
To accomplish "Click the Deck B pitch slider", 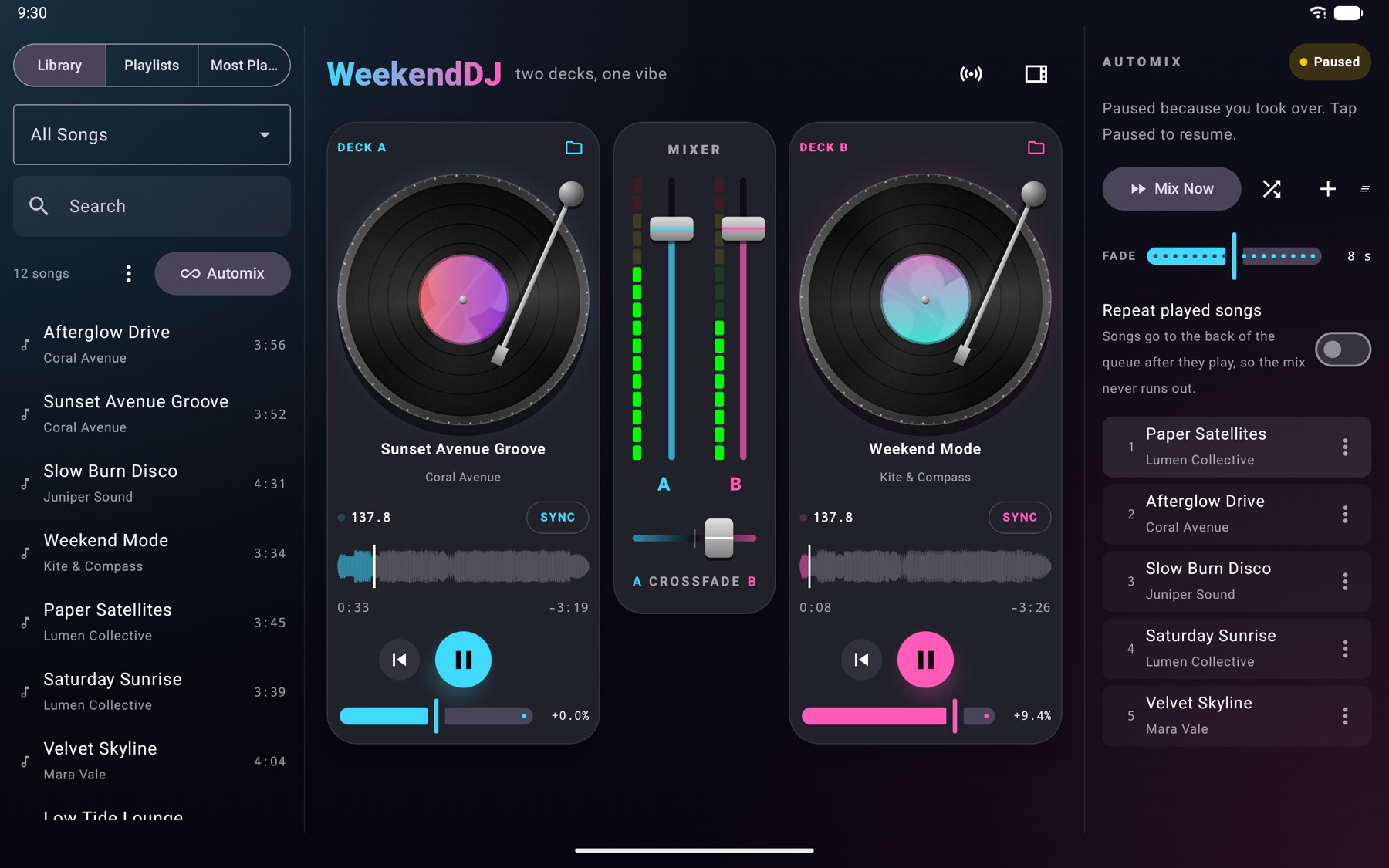I will point(898,716).
